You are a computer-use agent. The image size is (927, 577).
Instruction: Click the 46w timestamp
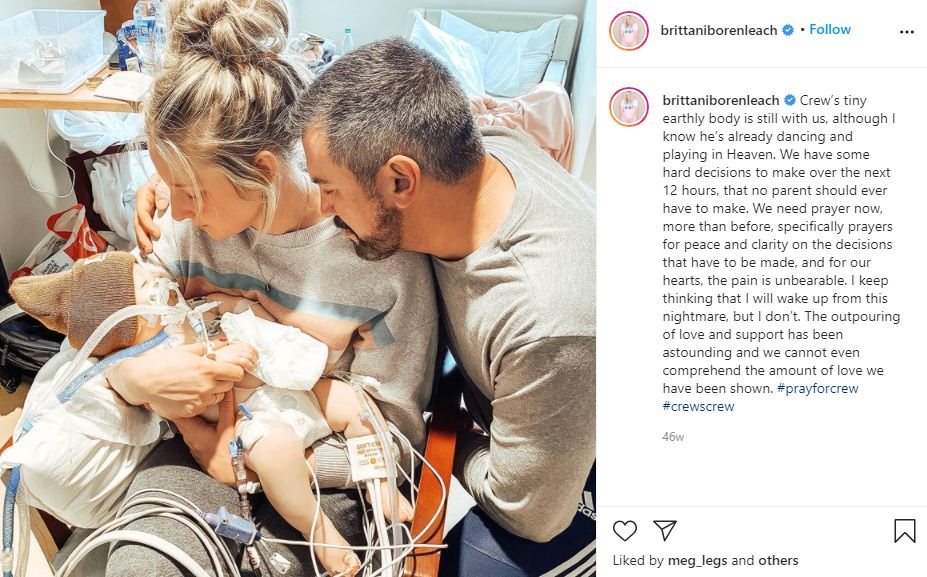[673, 437]
